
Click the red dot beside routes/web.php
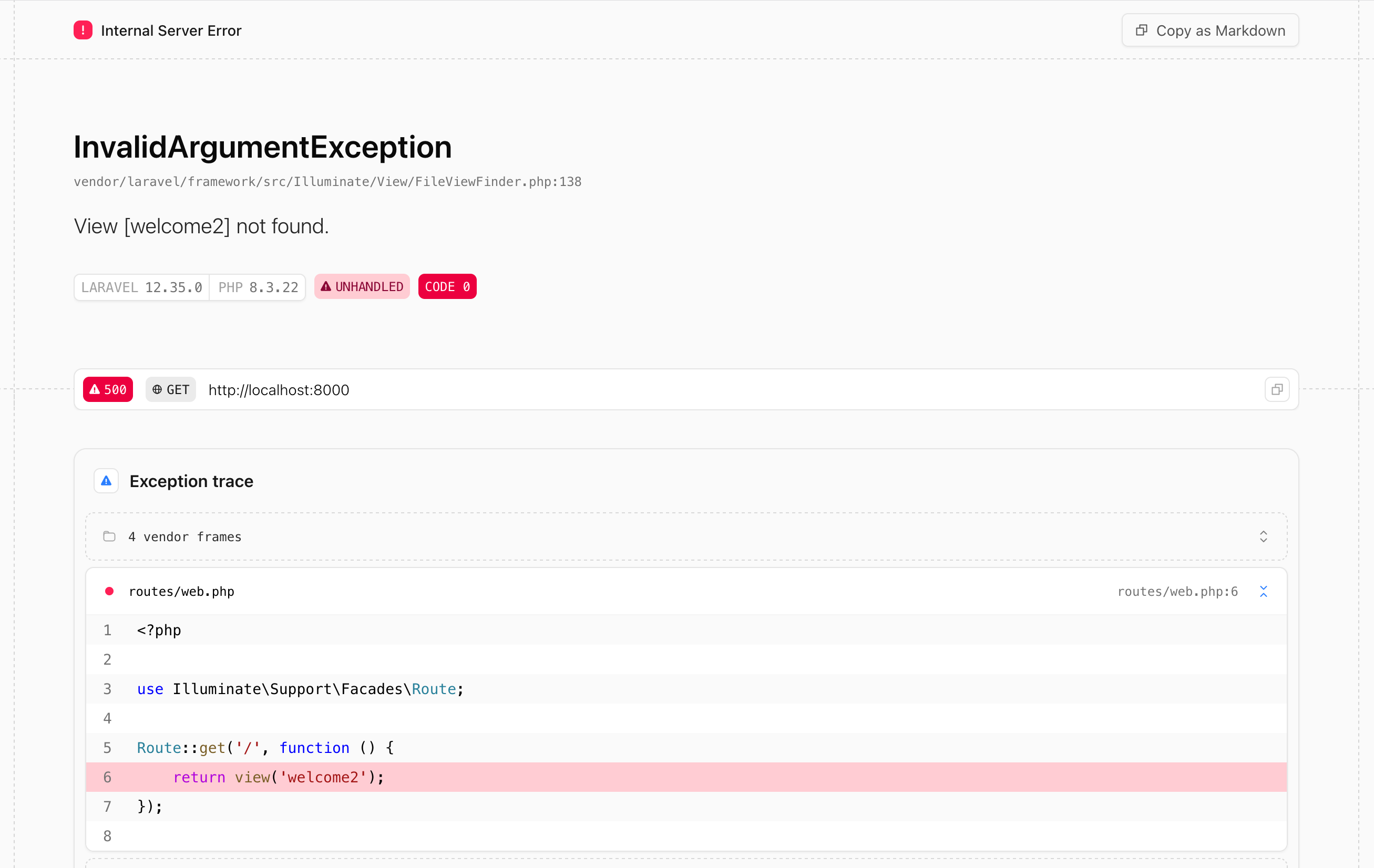pos(109,592)
